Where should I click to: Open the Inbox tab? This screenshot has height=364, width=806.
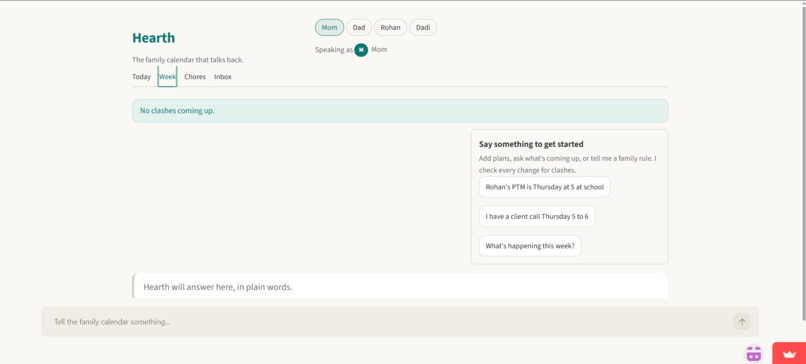coord(223,77)
